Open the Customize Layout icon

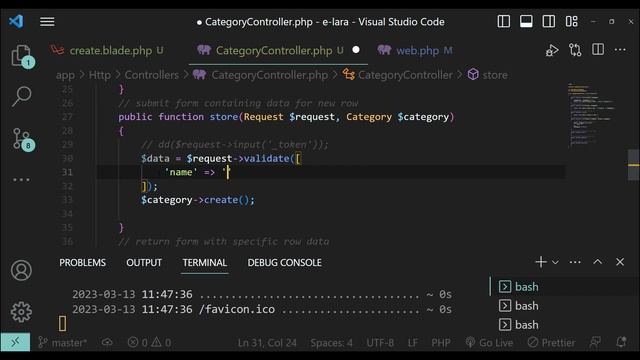(571, 22)
